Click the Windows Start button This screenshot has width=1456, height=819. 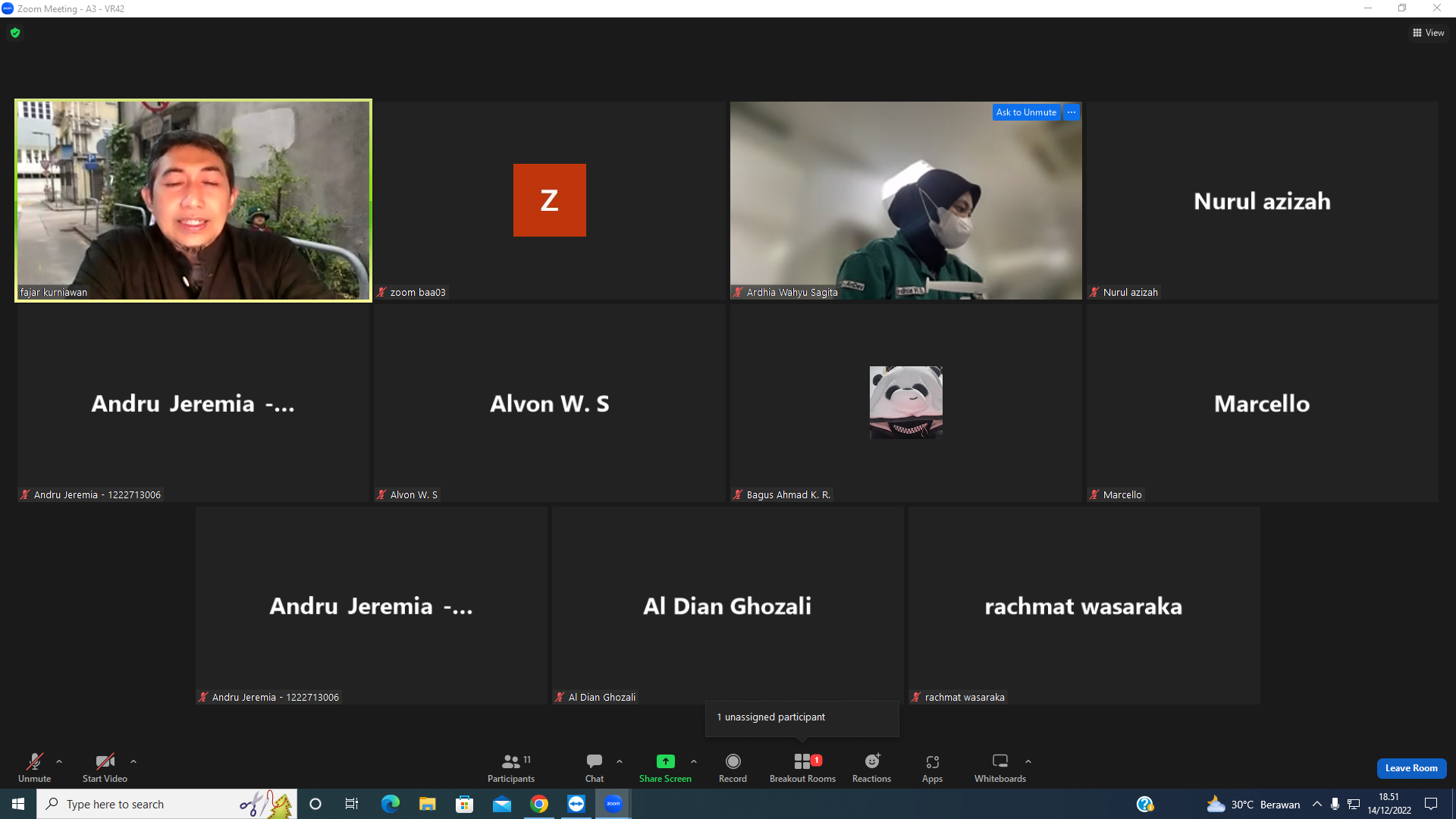[18, 804]
